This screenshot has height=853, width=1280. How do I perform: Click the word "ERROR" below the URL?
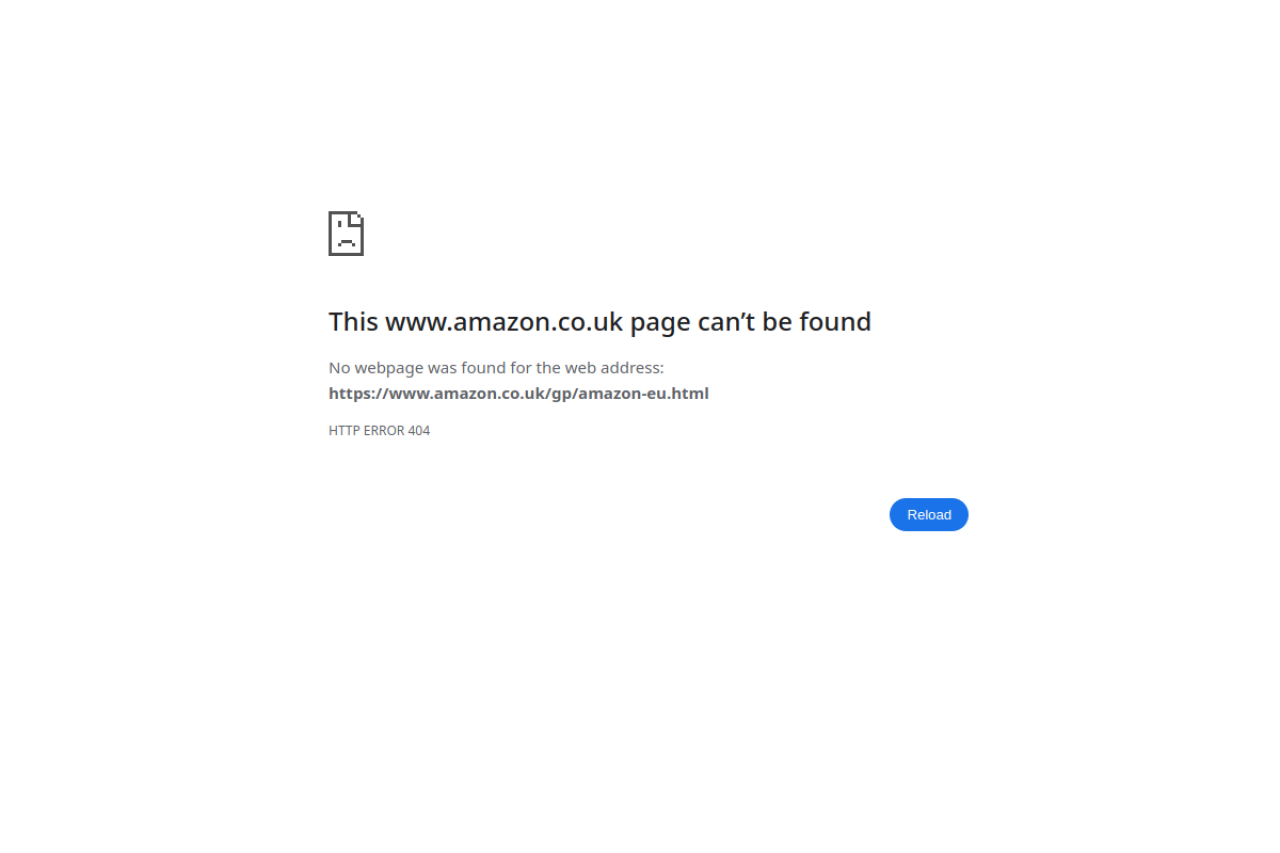click(384, 431)
